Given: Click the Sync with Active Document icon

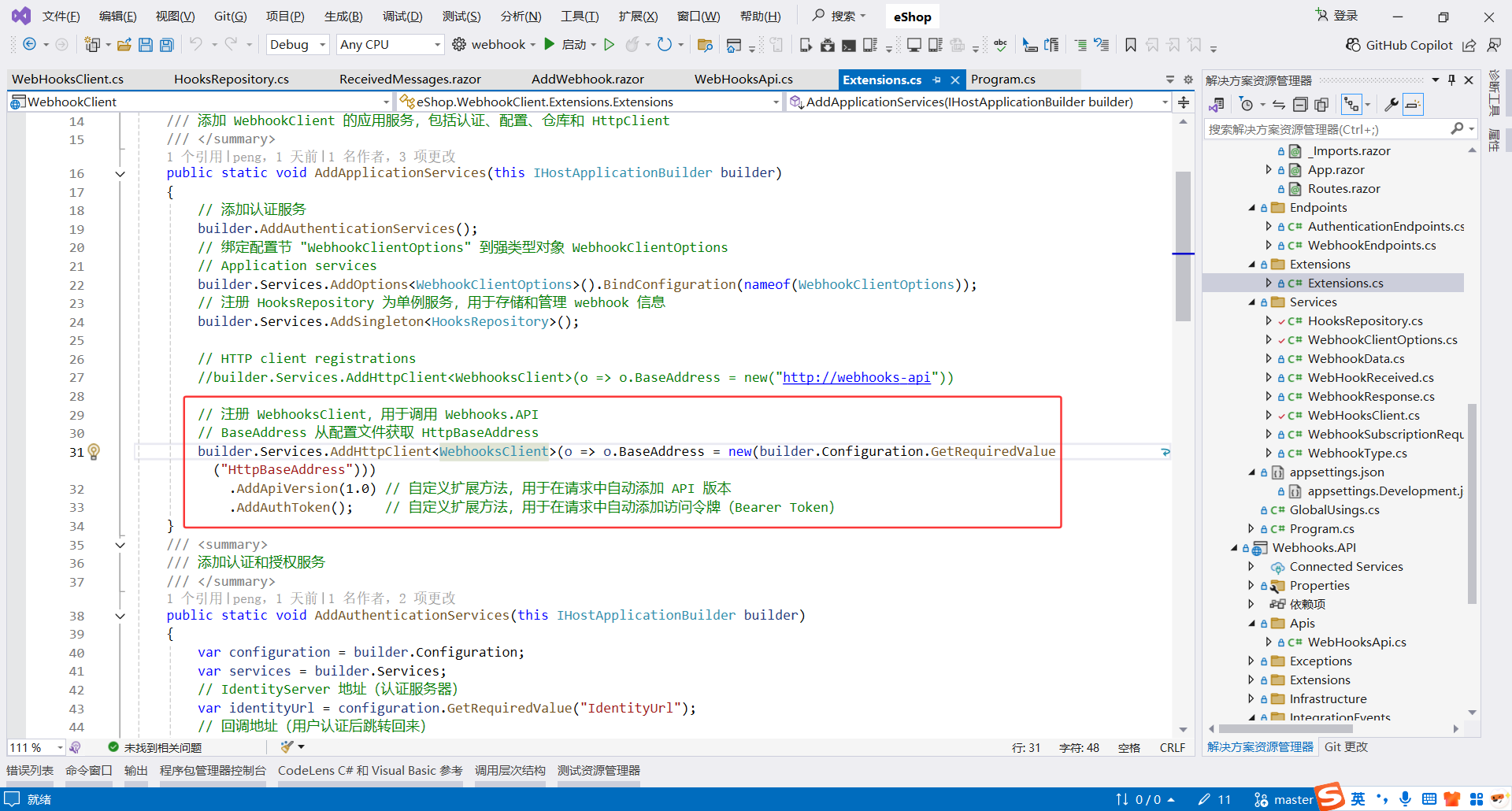Looking at the screenshot, I should (x=1279, y=105).
